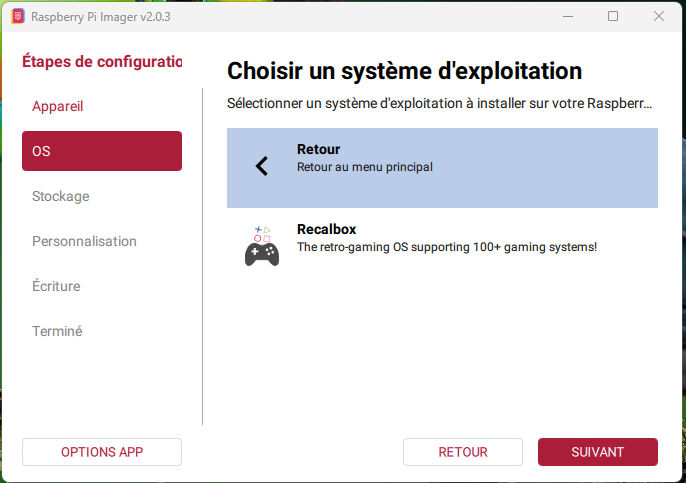Click the Choisir un système d'exploitation heading
686x483 pixels.
pyautogui.click(x=404, y=71)
